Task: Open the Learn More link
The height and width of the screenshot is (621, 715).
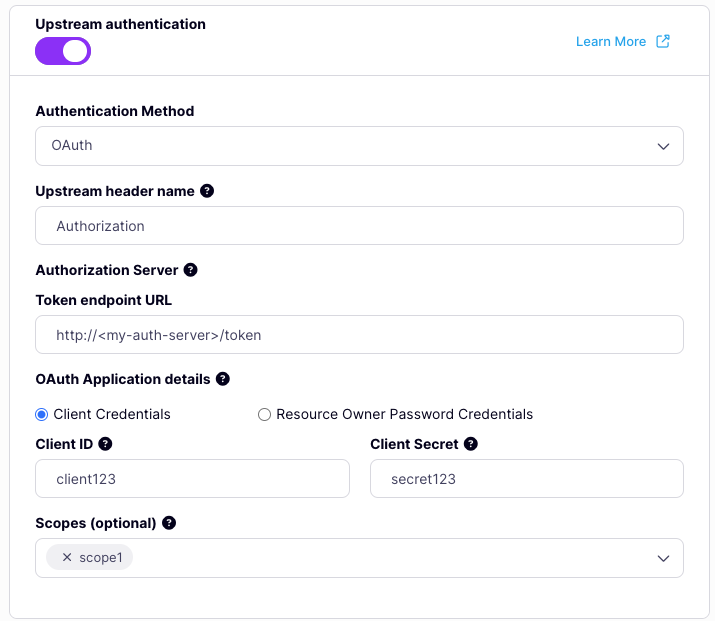Action: click(x=611, y=42)
